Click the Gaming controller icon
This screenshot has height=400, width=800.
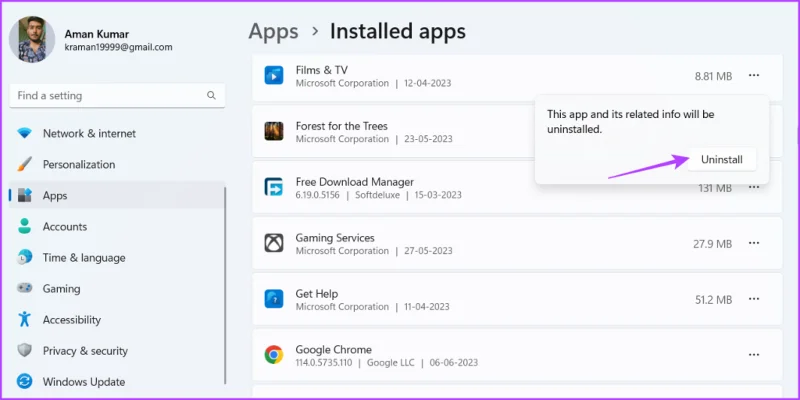click(x=24, y=288)
